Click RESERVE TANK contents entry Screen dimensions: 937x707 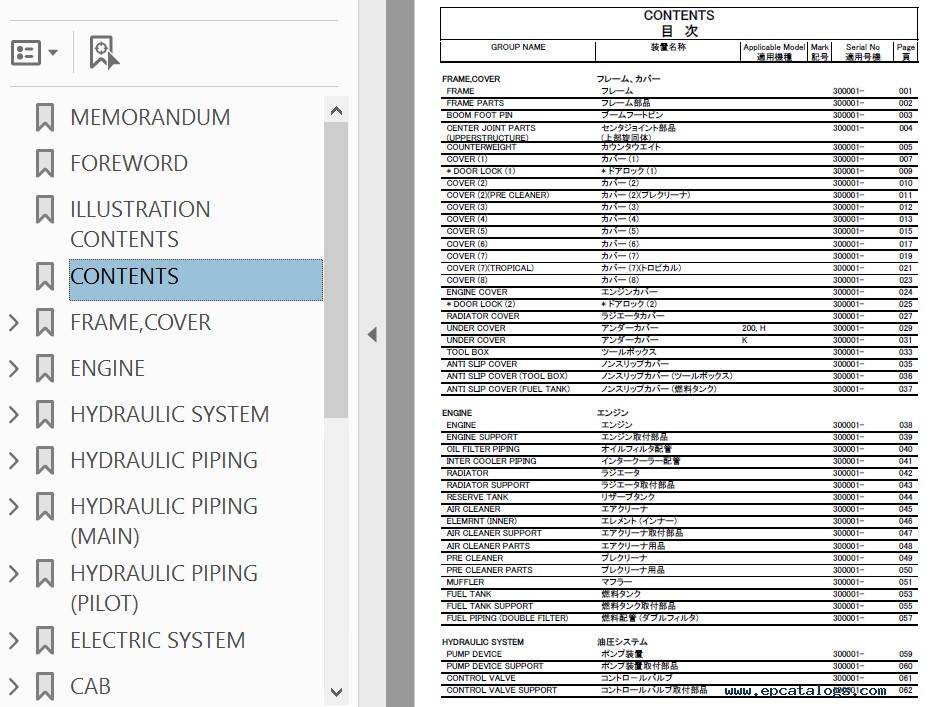click(x=477, y=497)
